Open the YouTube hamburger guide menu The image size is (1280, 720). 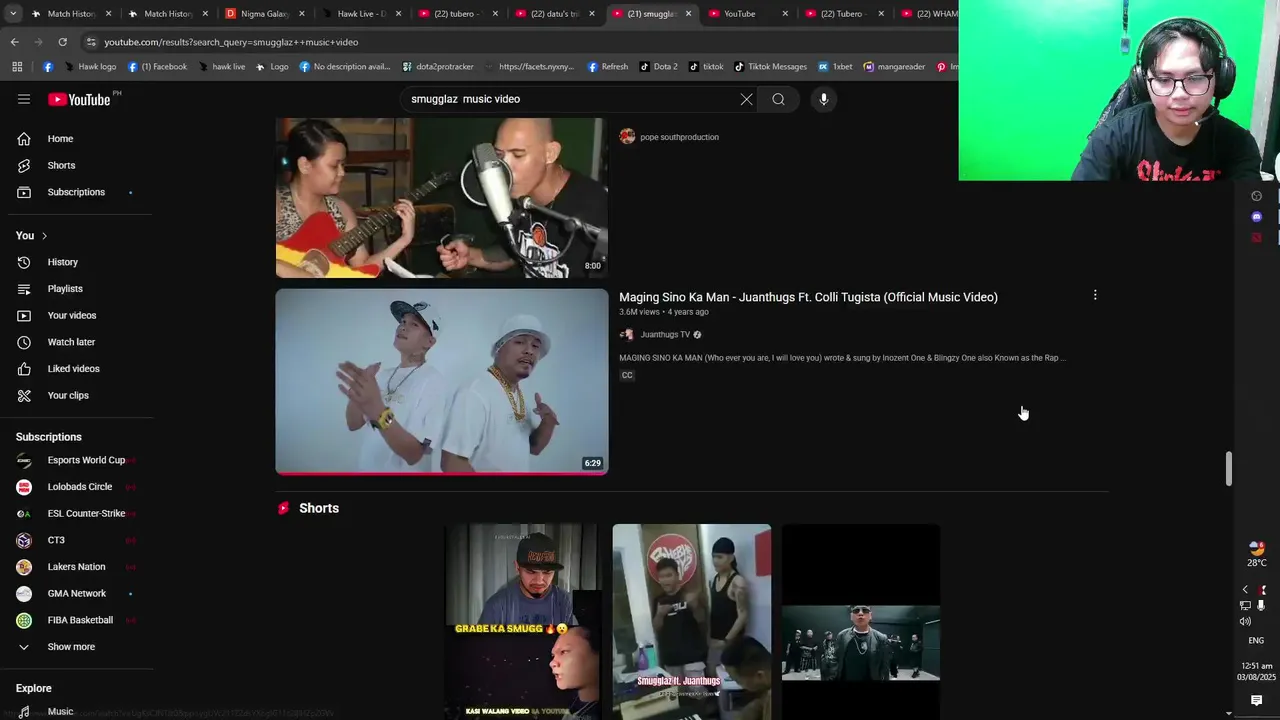pos(24,99)
